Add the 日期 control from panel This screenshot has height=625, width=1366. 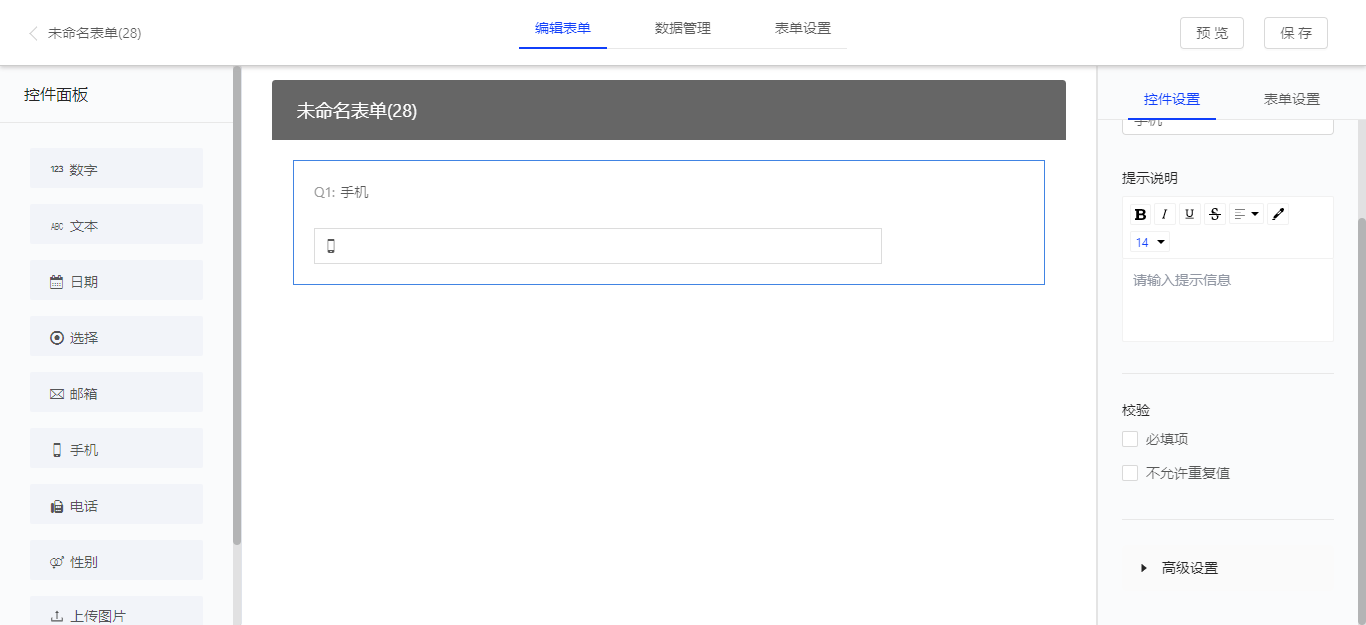(116, 282)
